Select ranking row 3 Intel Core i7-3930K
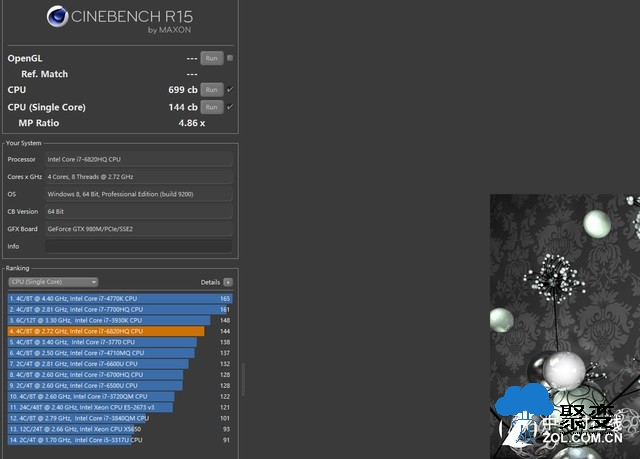640x459 pixels. tap(120, 320)
